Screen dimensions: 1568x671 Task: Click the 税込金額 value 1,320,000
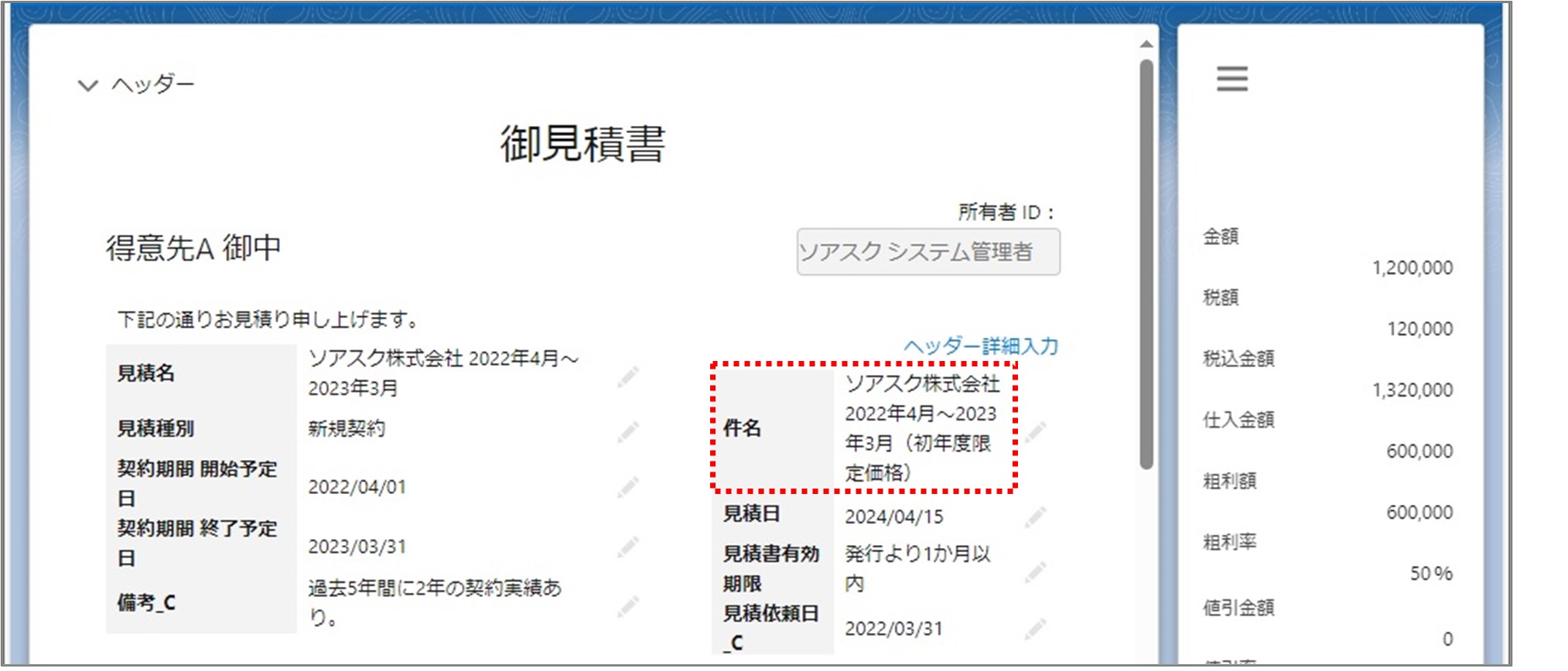pyautogui.click(x=1412, y=390)
